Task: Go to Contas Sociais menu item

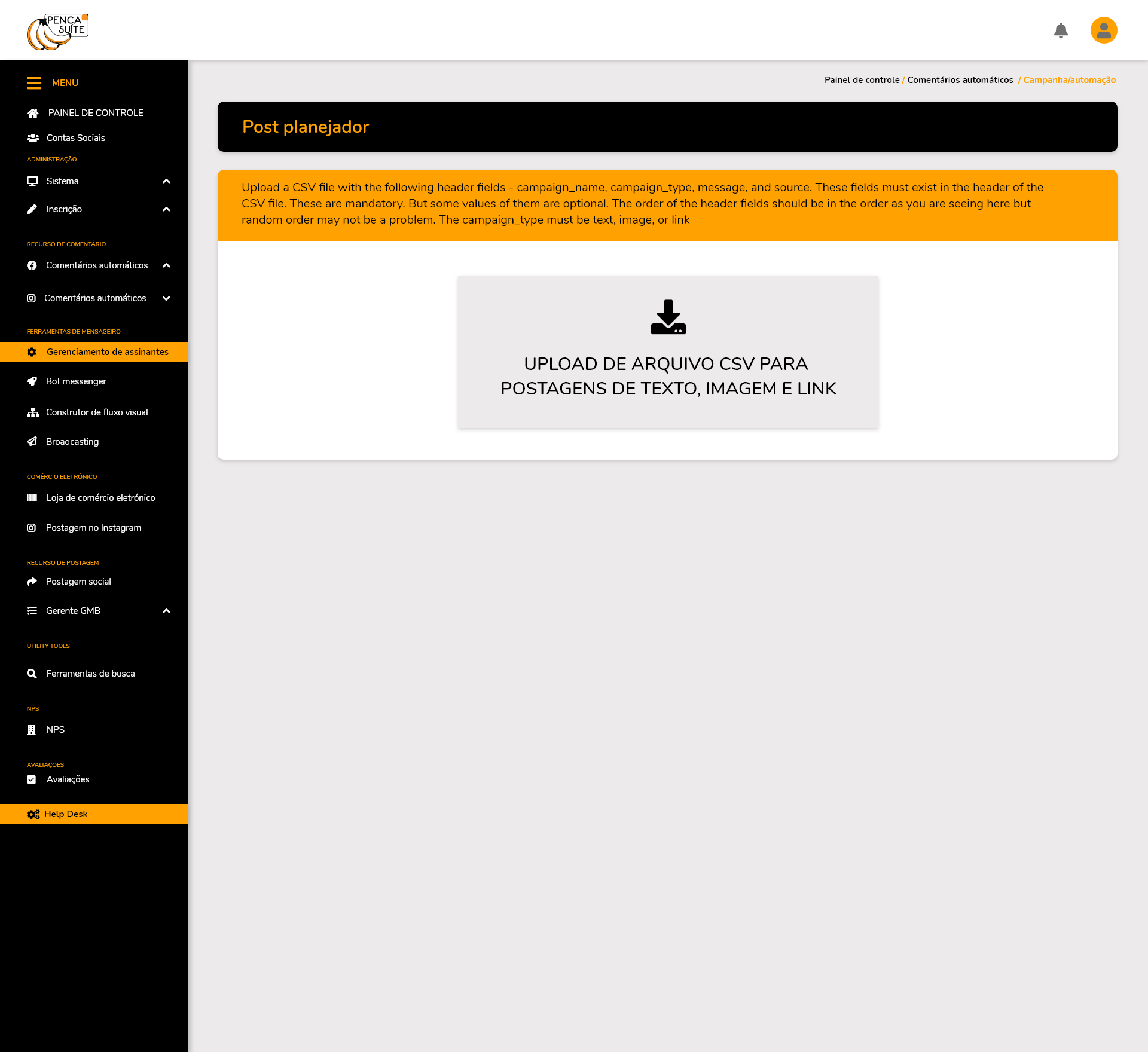Action: (x=76, y=138)
